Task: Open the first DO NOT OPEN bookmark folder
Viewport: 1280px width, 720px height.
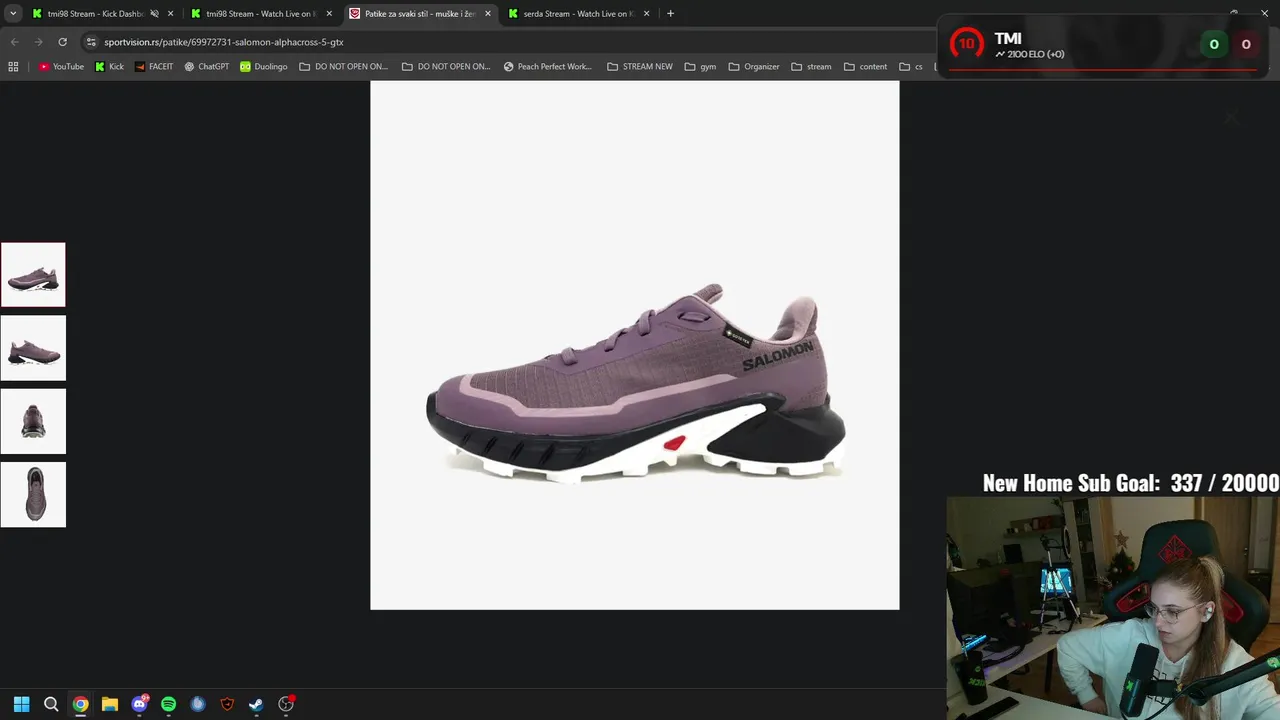Action: [x=343, y=67]
